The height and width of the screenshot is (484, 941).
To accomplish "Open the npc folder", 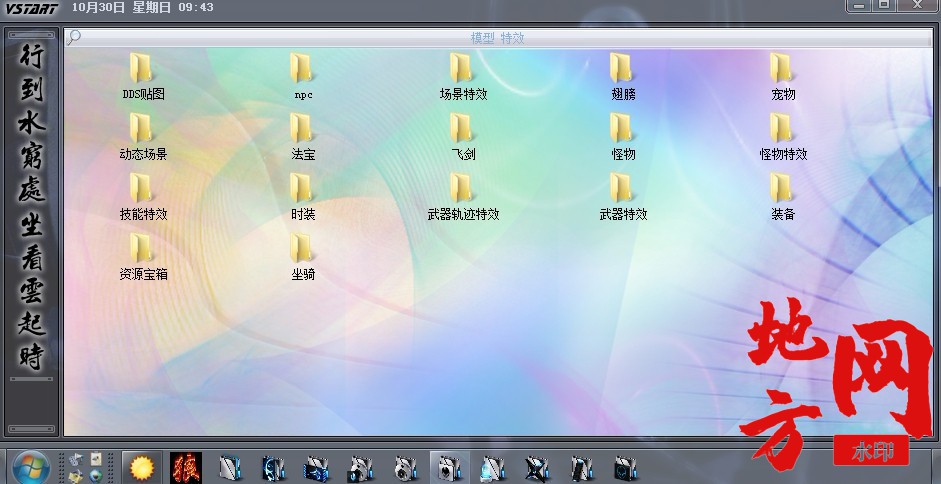I will tap(303, 76).
